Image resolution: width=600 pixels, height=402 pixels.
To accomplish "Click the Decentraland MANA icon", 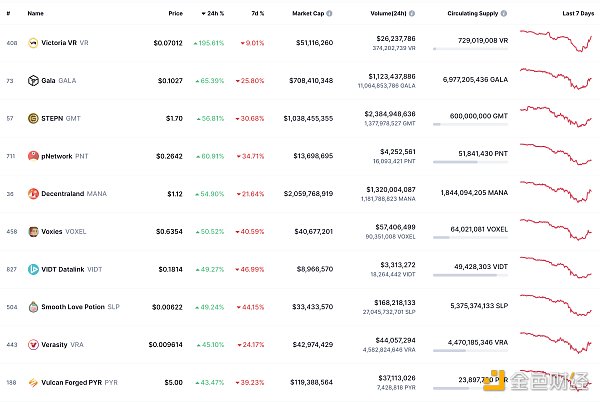I will coord(32,193).
